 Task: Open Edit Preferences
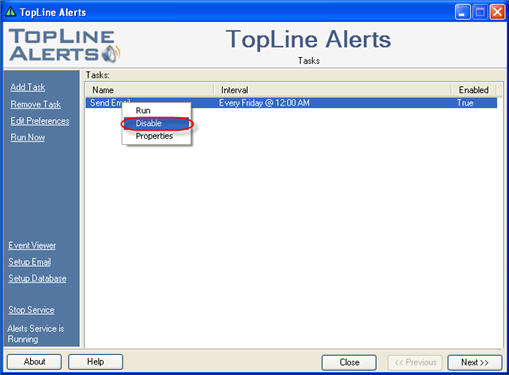40,121
